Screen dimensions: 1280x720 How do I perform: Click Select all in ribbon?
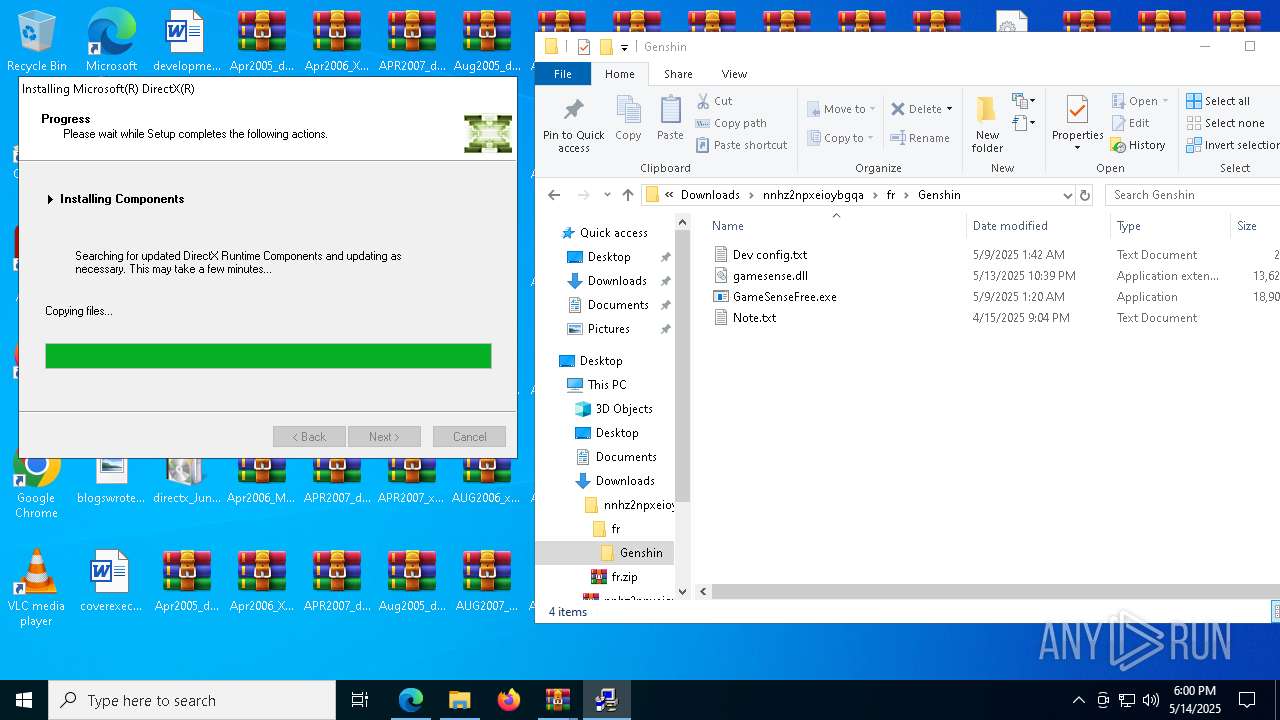(1218, 101)
